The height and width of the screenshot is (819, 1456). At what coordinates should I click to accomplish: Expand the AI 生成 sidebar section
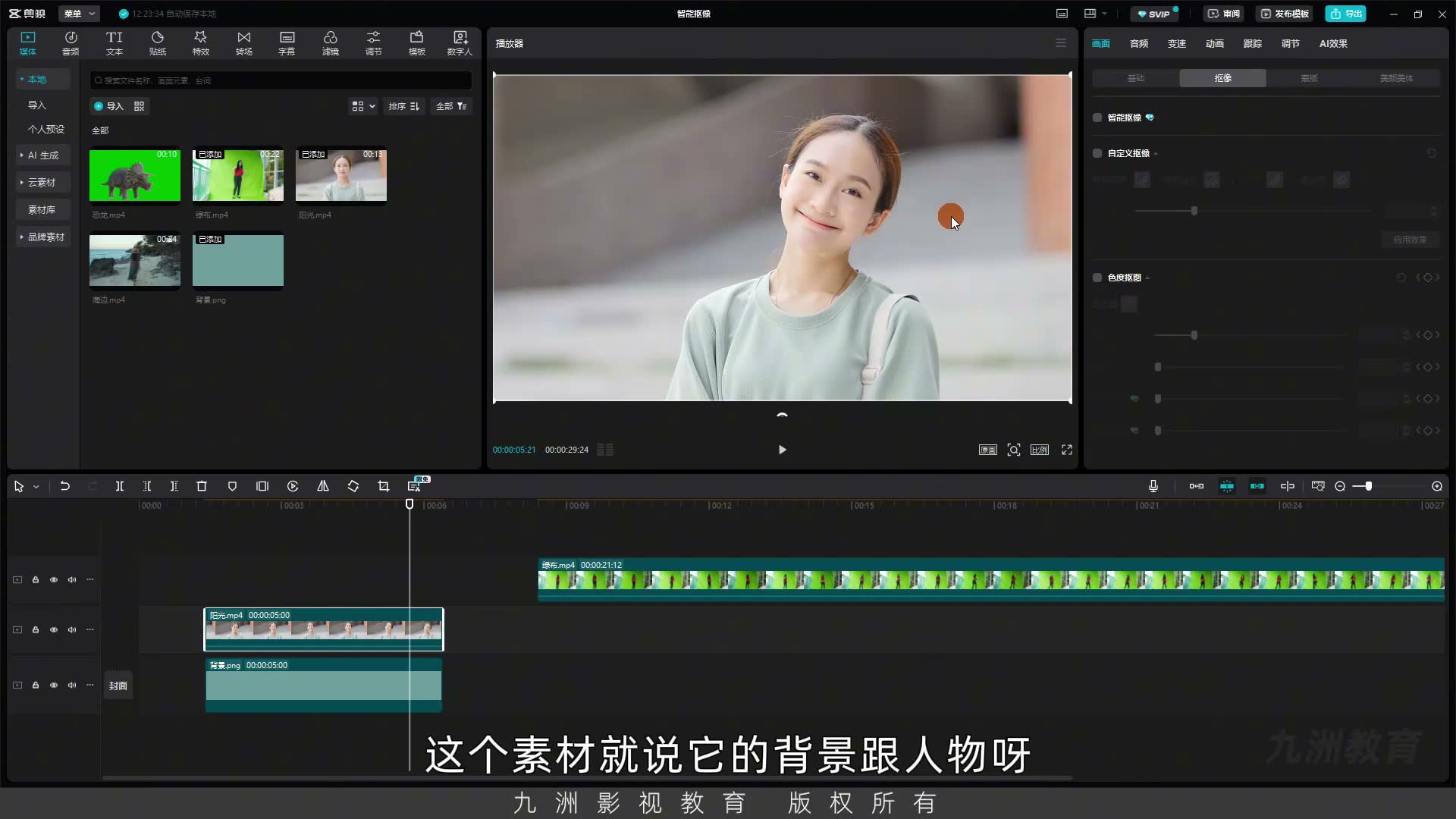coord(43,155)
